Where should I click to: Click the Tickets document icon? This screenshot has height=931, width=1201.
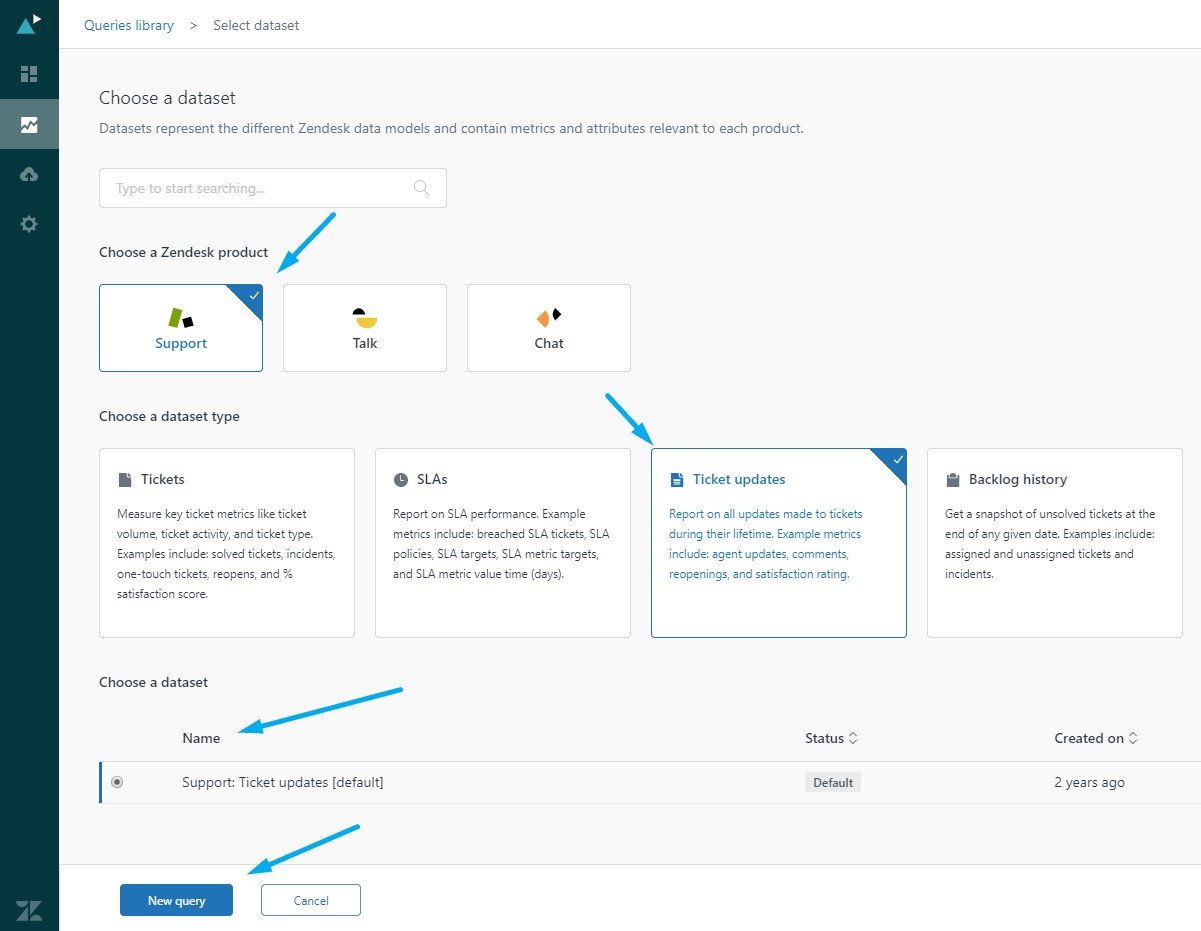(x=124, y=480)
